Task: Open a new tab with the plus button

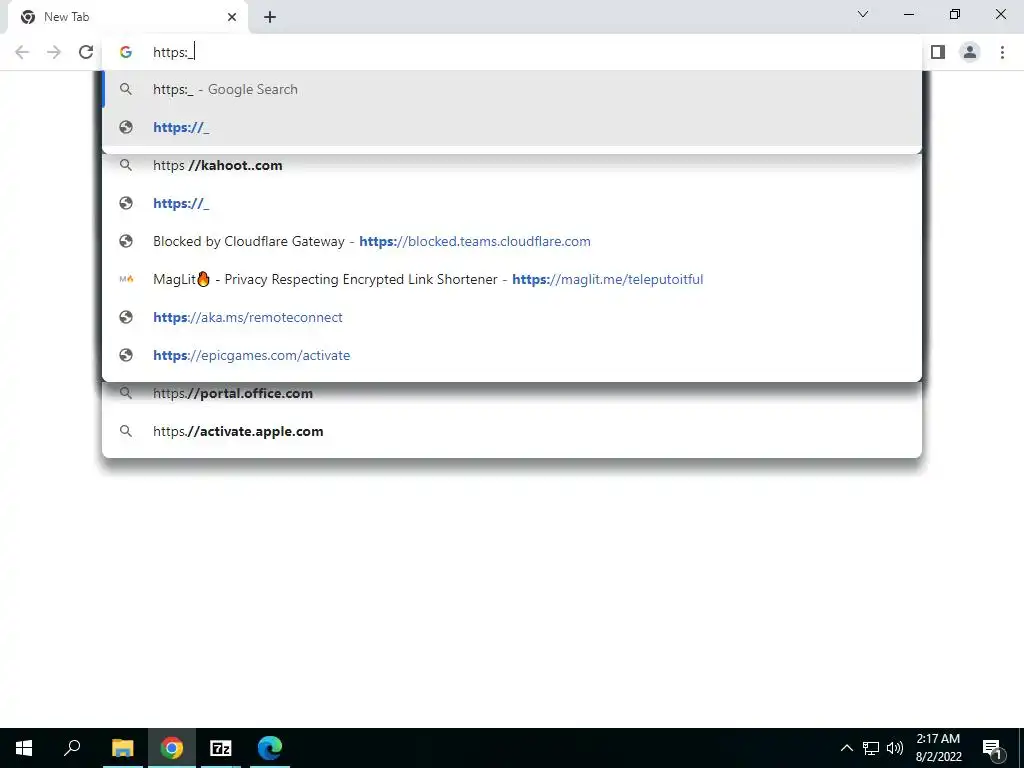Action: coord(270,17)
